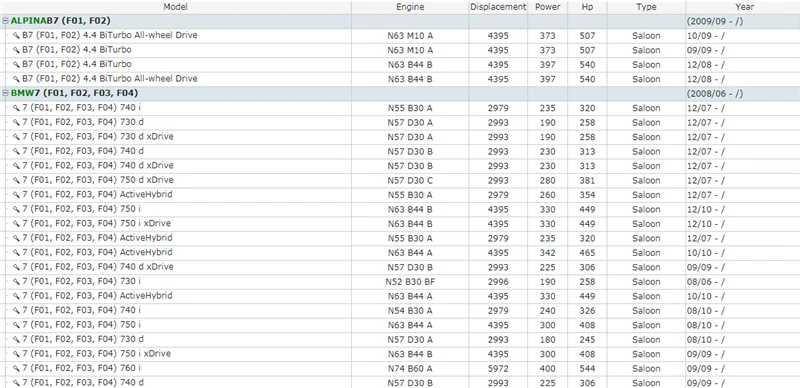Select the 730 d xDrive model text
Screen dimensions: 800x388
(x=98, y=137)
